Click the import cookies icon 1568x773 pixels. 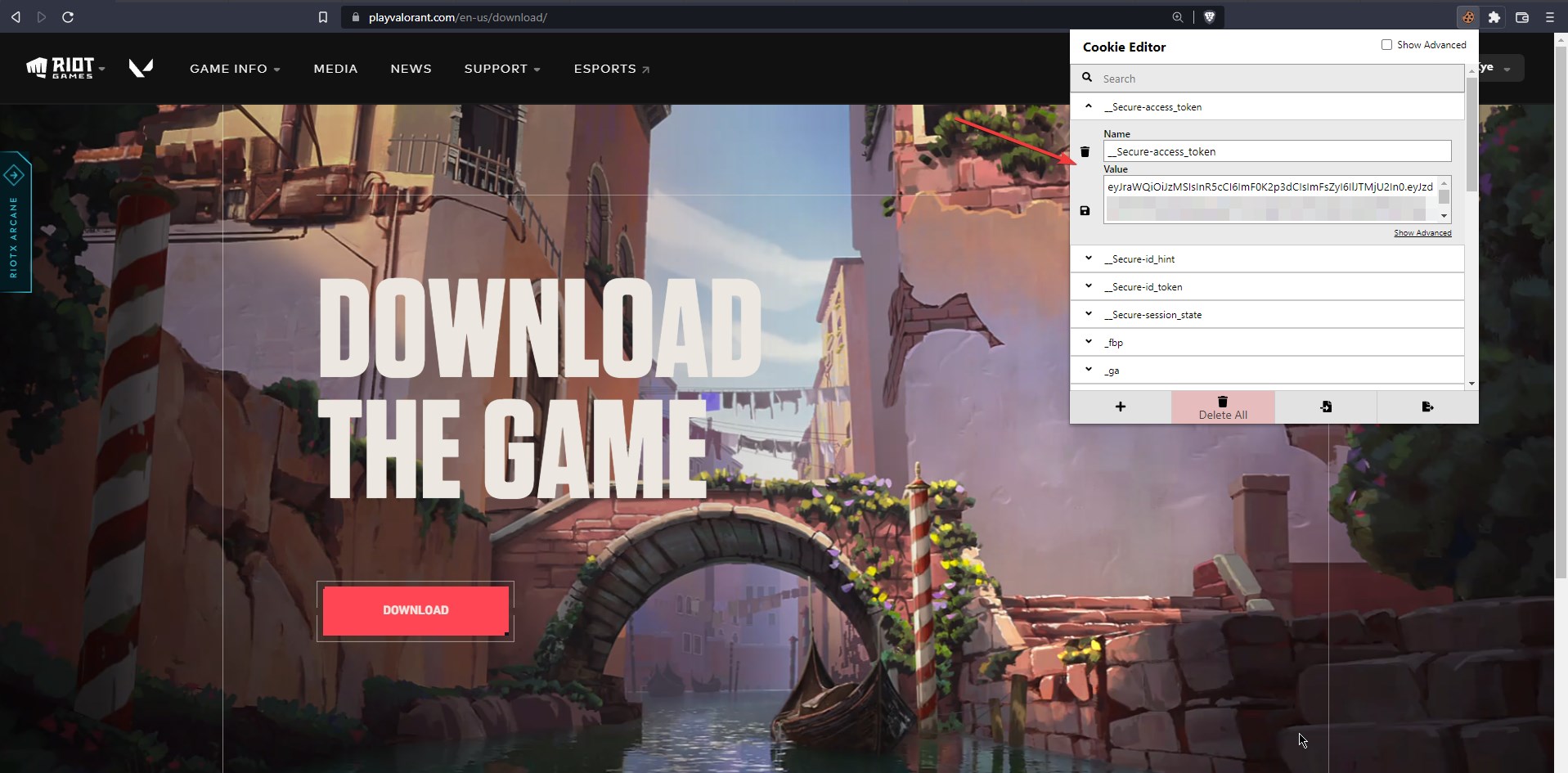coord(1326,407)
